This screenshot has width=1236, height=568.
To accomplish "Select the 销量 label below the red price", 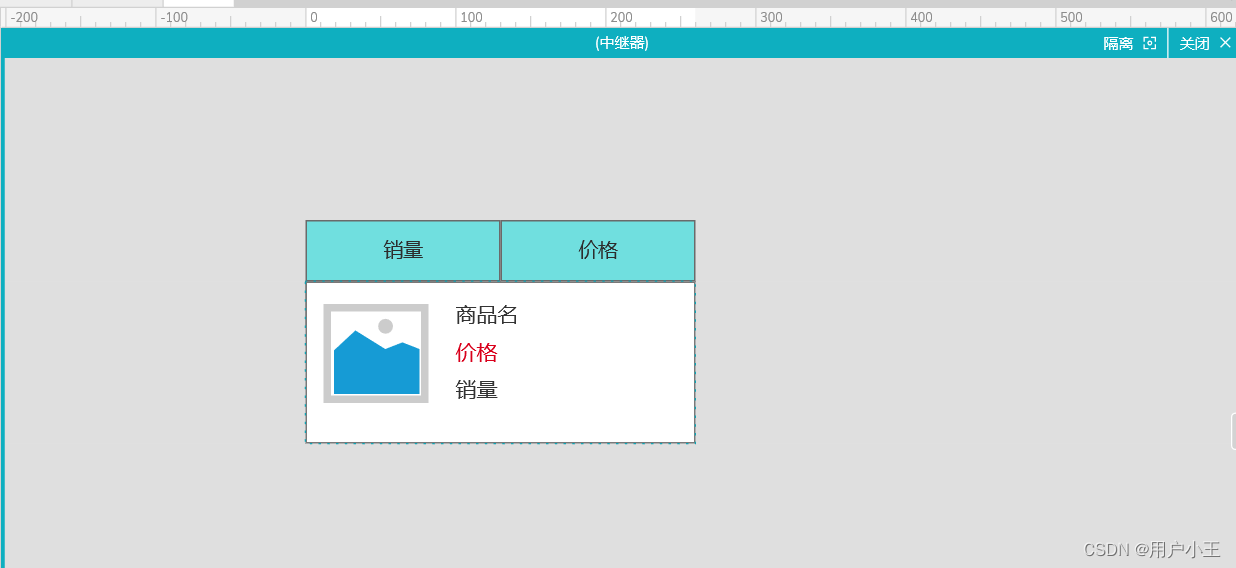I will pos(477,390).
